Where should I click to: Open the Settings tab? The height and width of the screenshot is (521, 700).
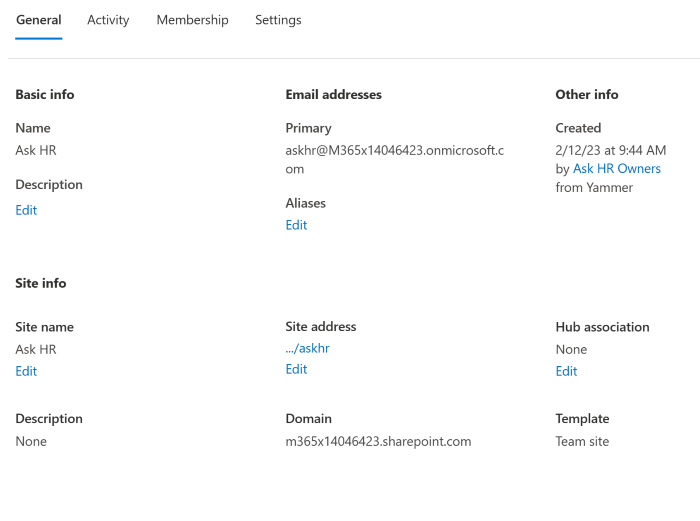pyautogui.click(x=278, y=20)
